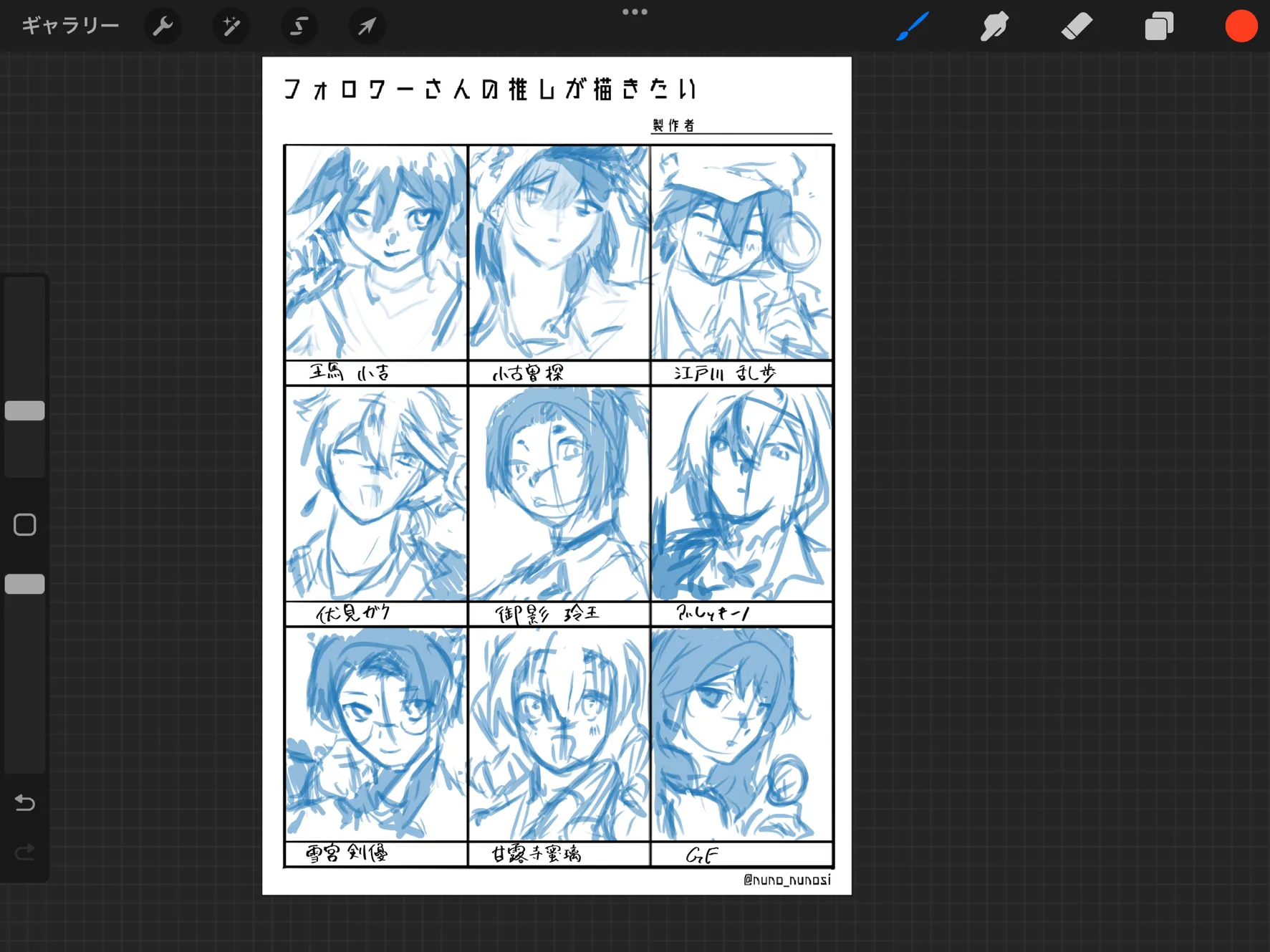This screenshot has height=952, width=1270.
Task: Open the red active color picker
Action: click(1241, 27)
